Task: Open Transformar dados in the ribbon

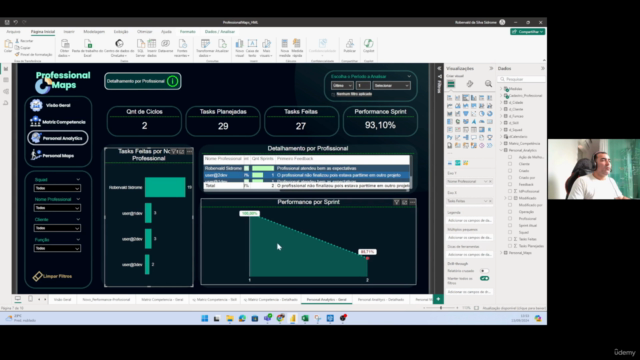Action: click(x=205, y=48)
